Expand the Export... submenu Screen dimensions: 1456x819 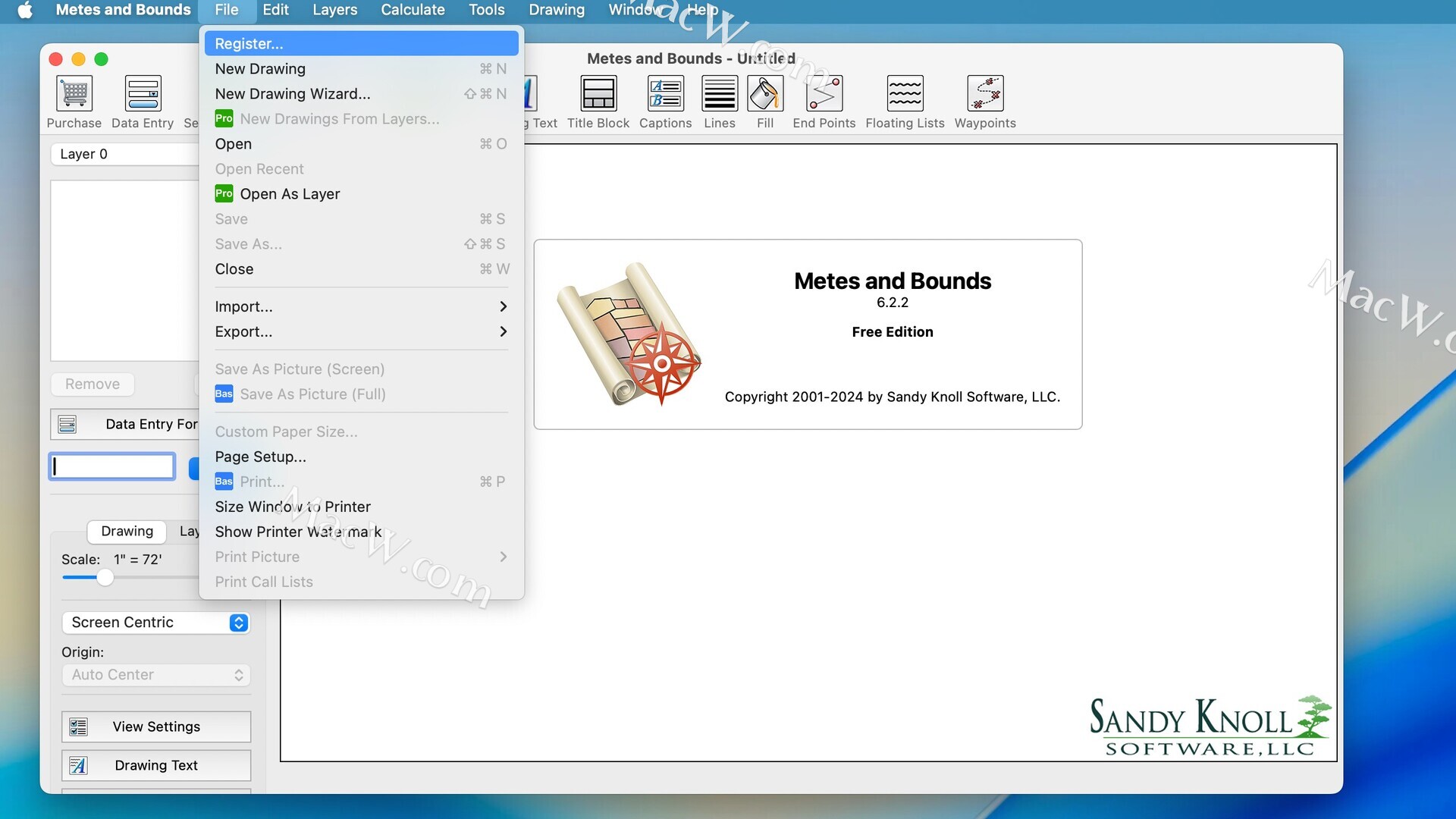(362, 331)
